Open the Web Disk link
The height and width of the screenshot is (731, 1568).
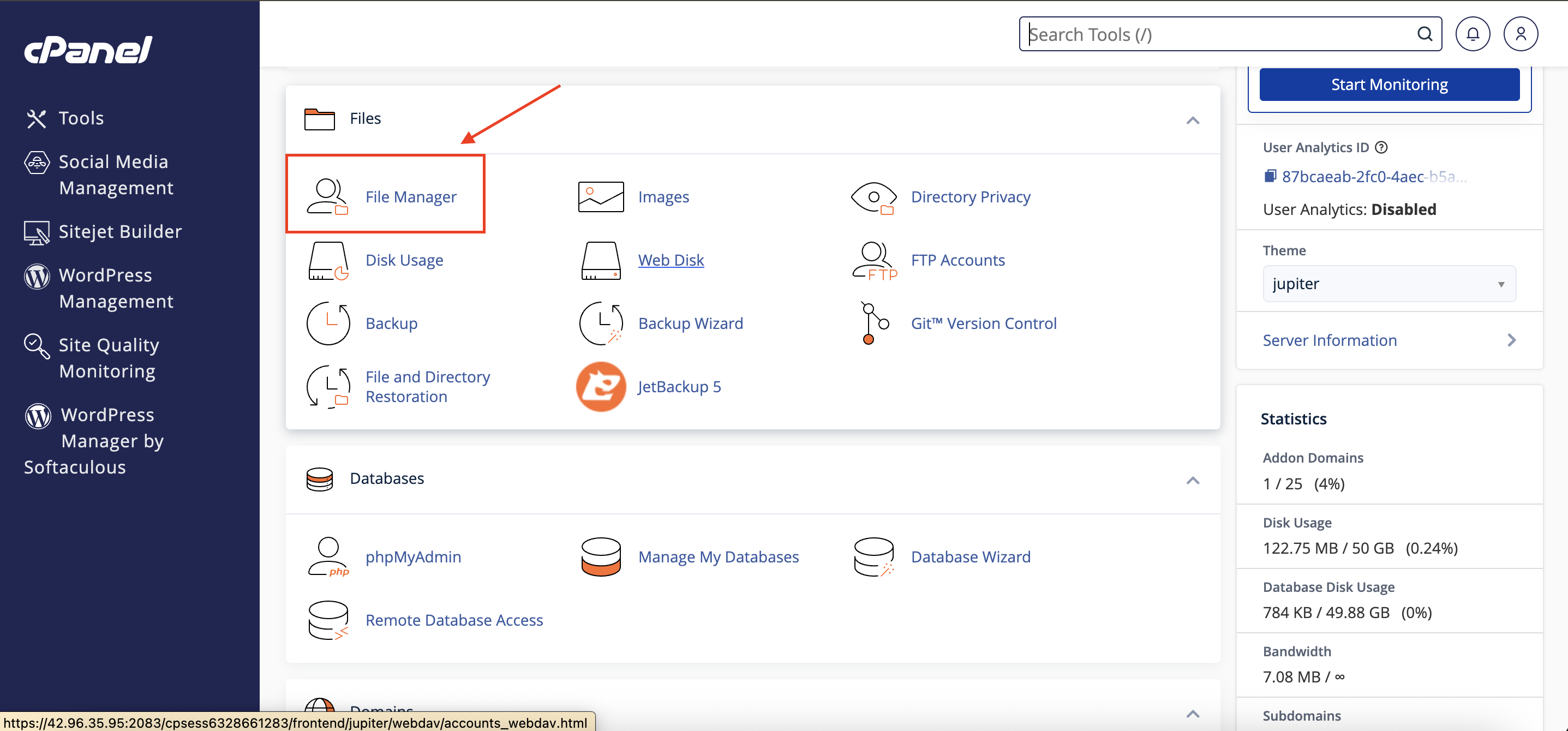tap(671, 260)
